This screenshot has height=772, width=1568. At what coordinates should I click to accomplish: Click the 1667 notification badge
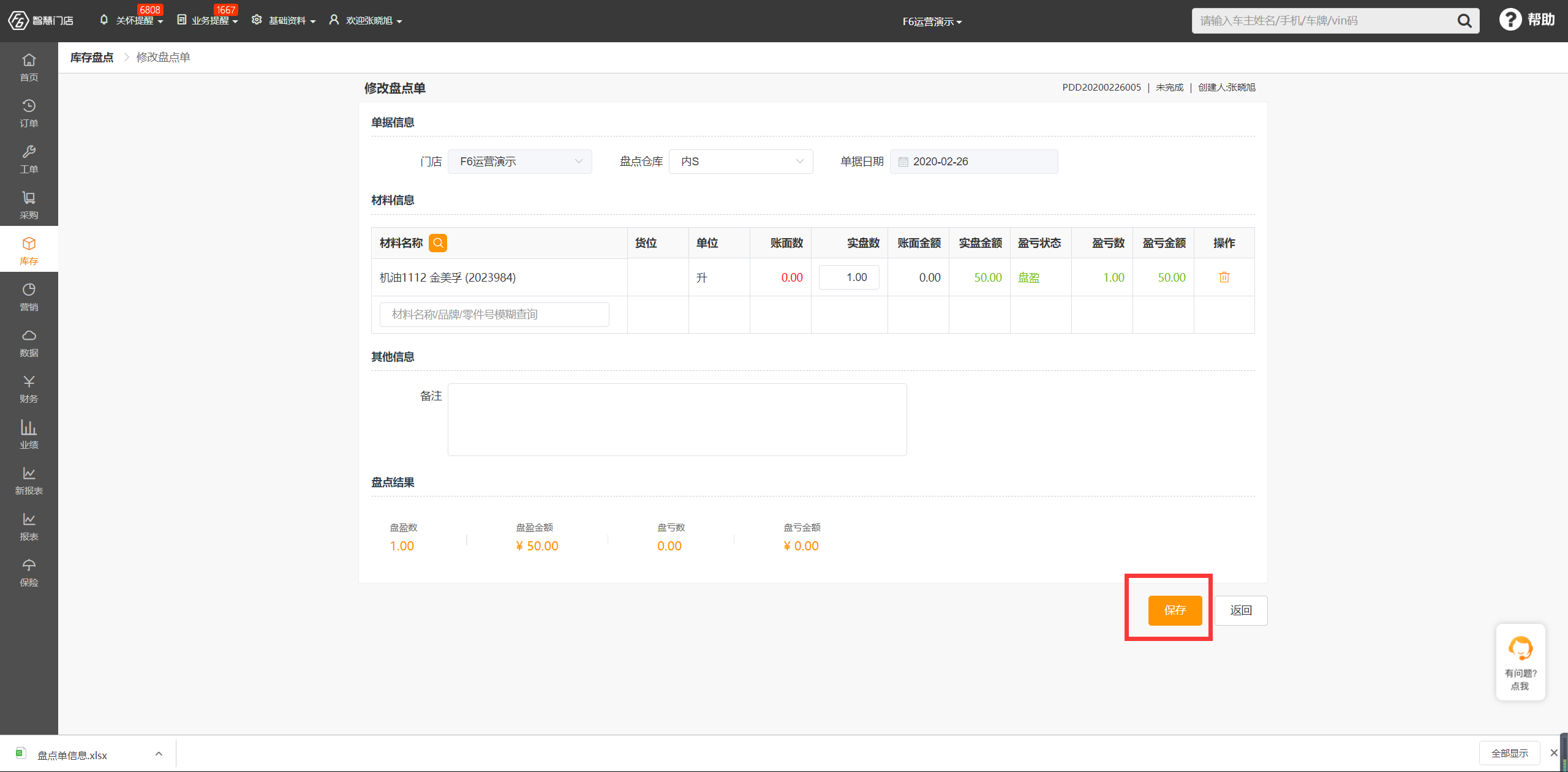(225, 10)
